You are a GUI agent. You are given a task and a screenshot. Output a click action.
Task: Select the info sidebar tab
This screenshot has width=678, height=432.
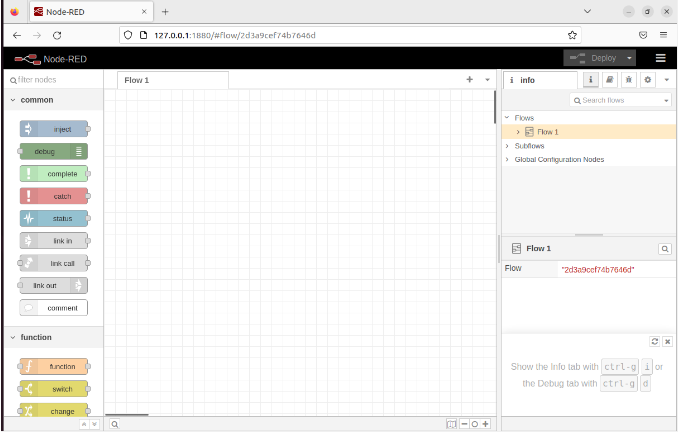540,80
